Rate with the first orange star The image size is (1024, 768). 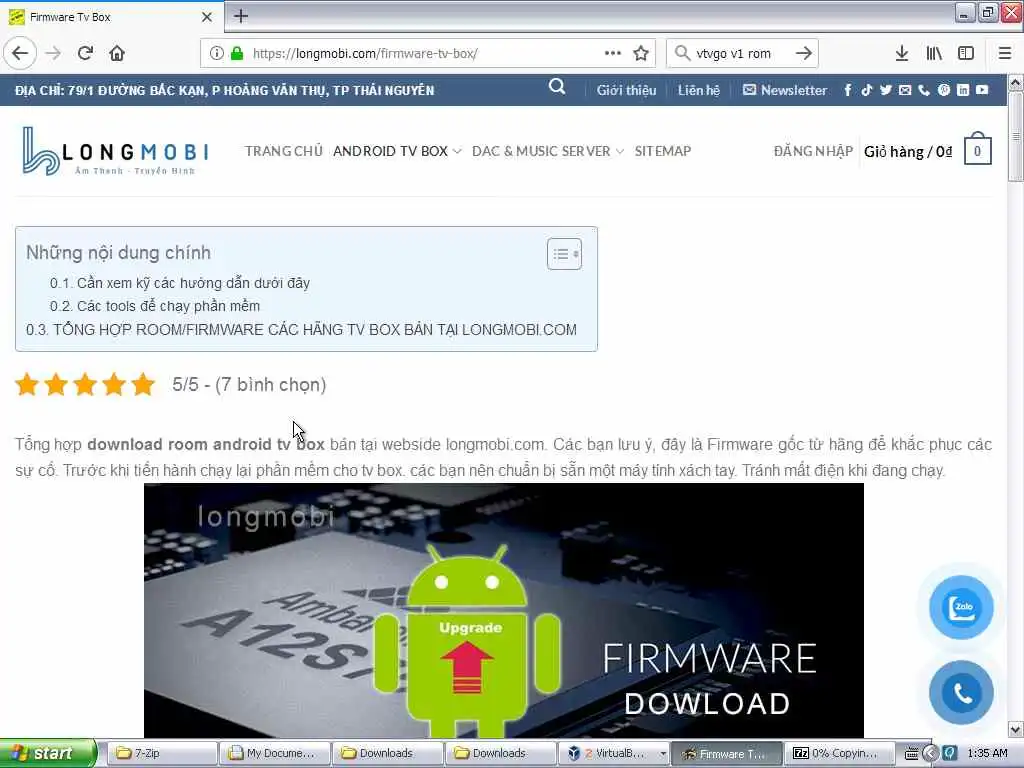tap(27, 385)
